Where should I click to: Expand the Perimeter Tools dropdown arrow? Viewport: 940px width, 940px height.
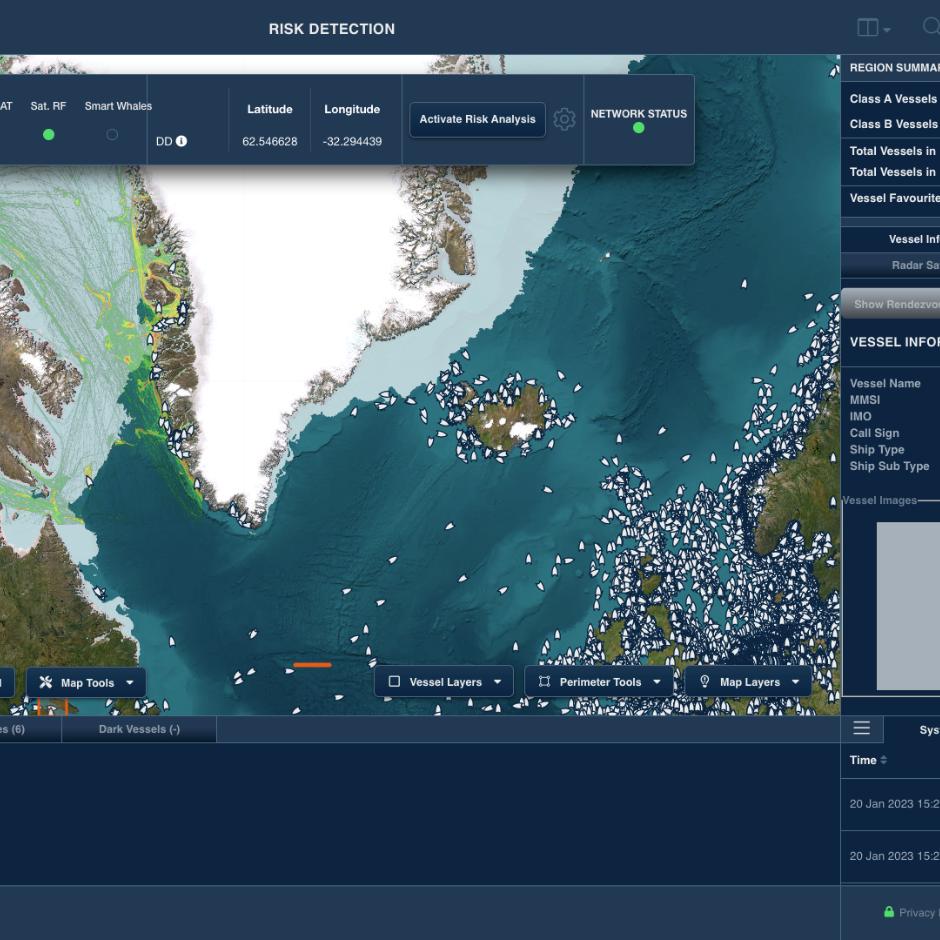pyautogui.click(x=656, y=682)
